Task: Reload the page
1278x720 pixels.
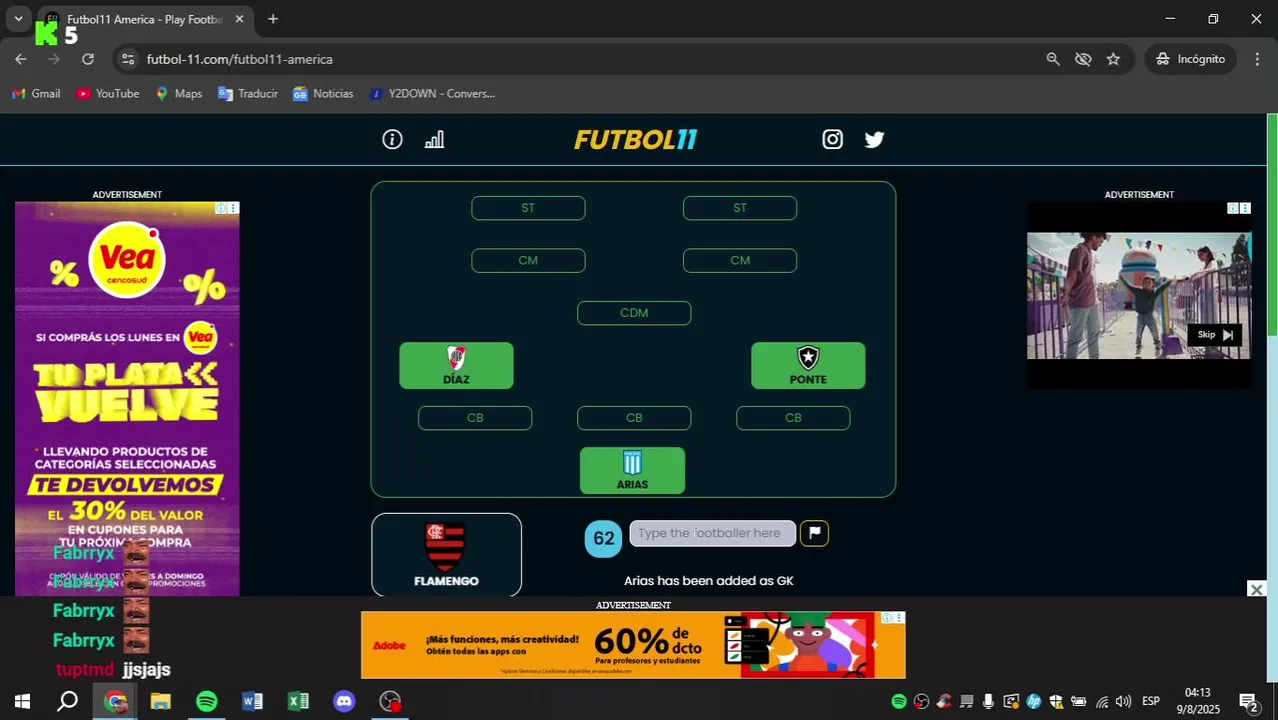Action: (88, 59)
